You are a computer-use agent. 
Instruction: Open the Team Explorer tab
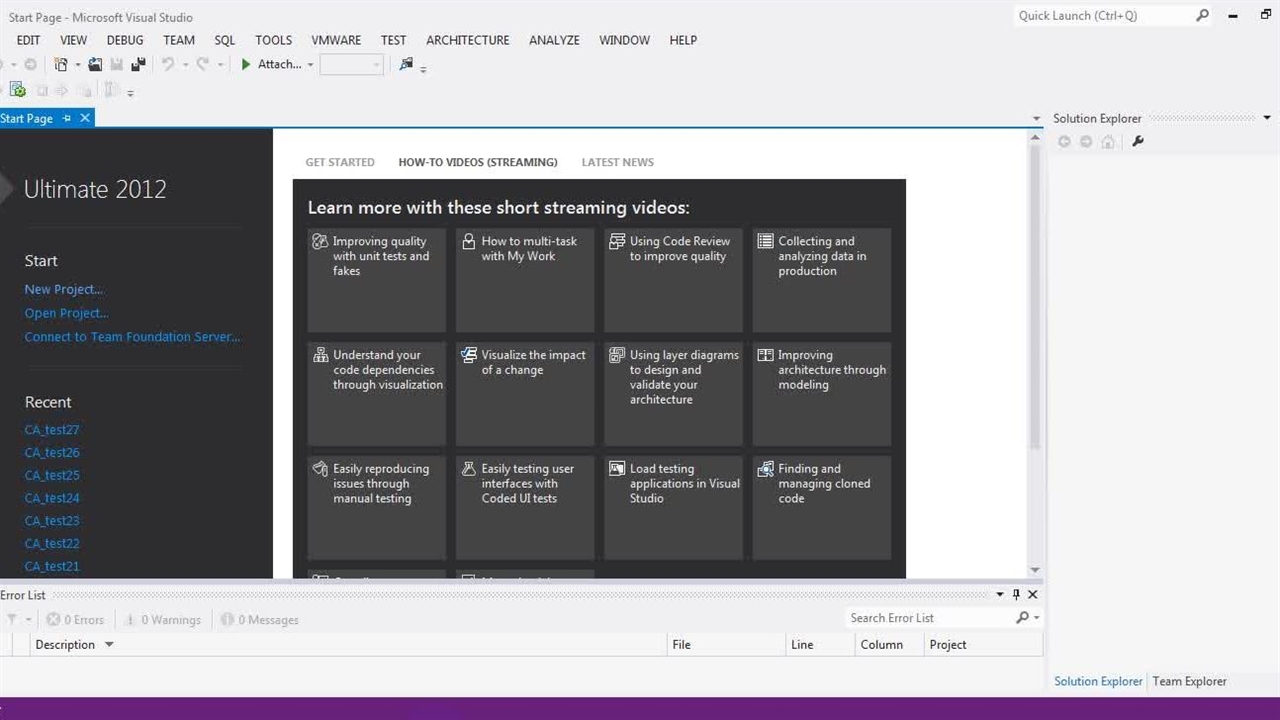click(1189, 681)
